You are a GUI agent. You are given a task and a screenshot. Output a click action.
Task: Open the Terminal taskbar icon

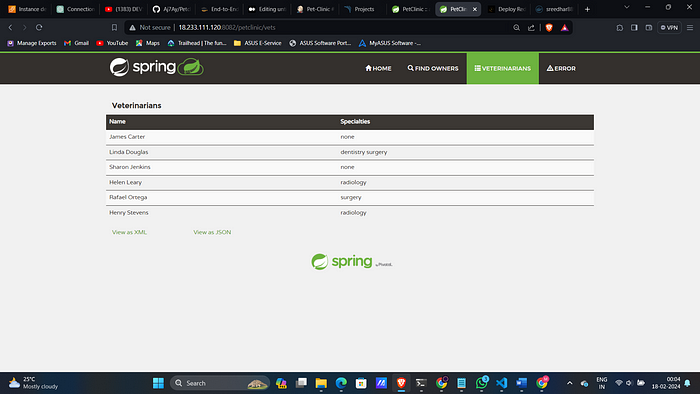421,383
